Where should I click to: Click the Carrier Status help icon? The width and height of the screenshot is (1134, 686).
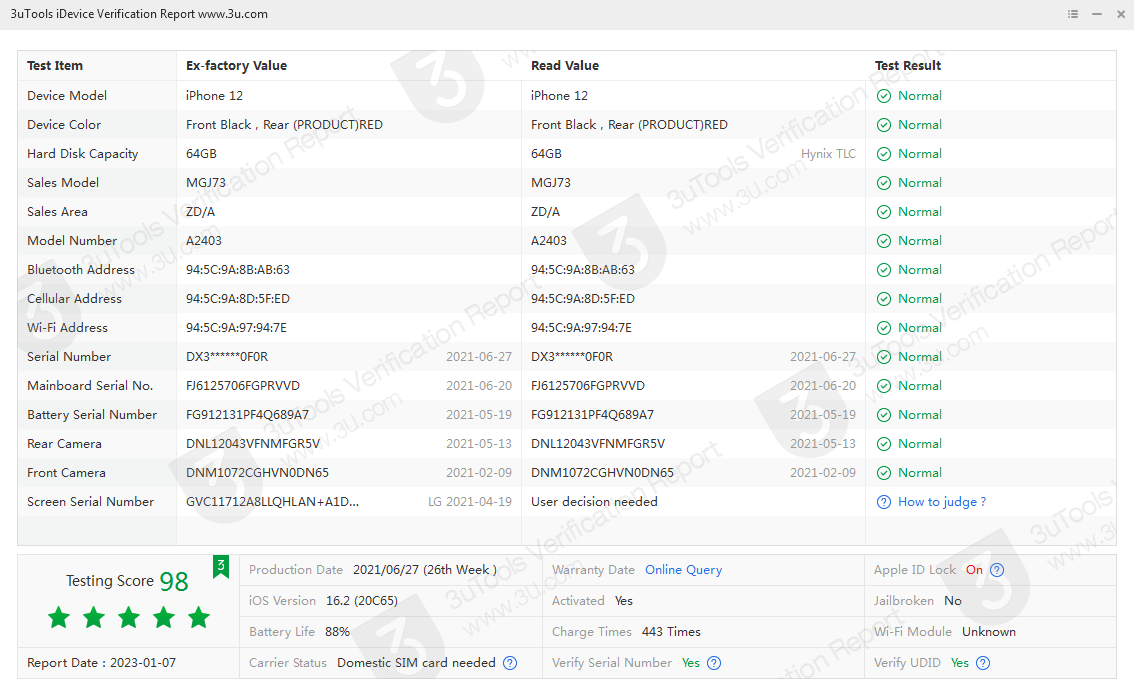(510, 663)
